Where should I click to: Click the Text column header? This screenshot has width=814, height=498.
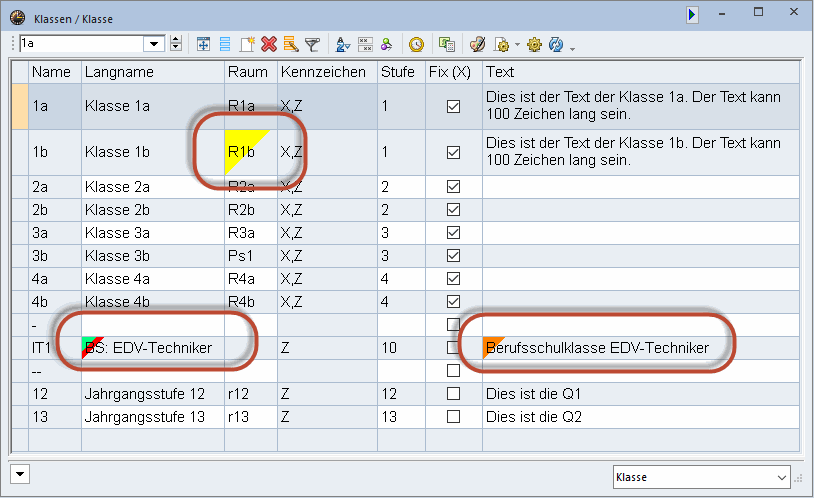pyautogui.click(x=641, y=72)
